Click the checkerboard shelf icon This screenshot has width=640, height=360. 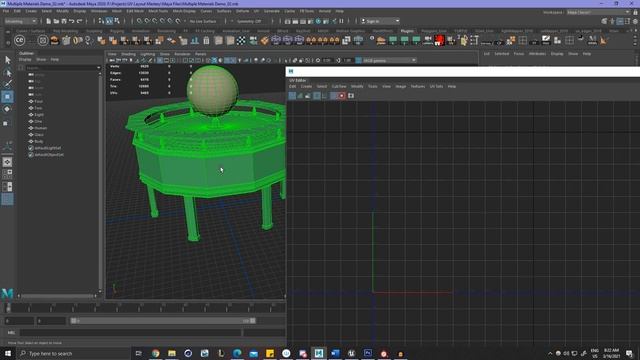[242, 40]
